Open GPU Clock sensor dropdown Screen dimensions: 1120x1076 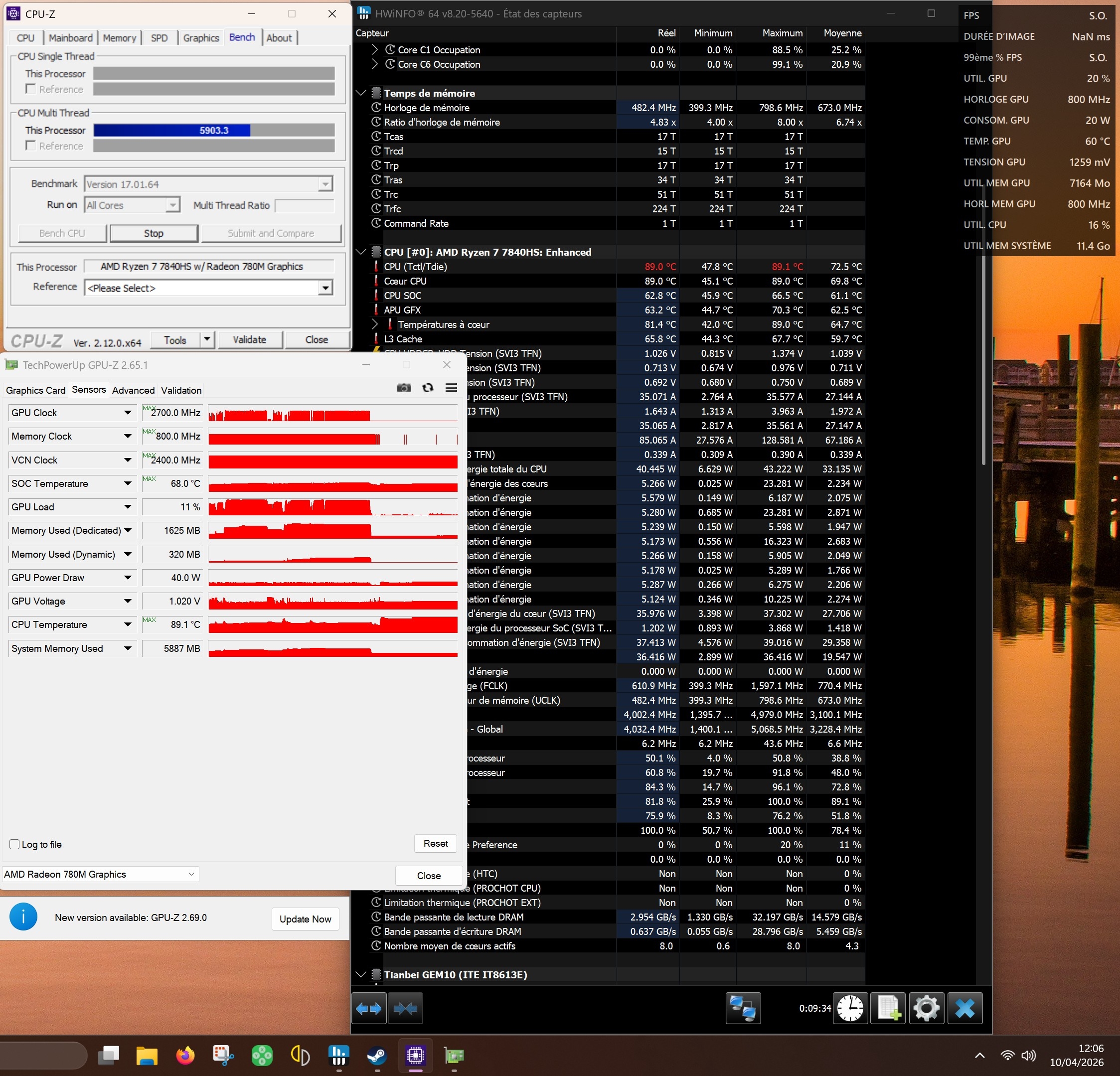click(128, 413)
